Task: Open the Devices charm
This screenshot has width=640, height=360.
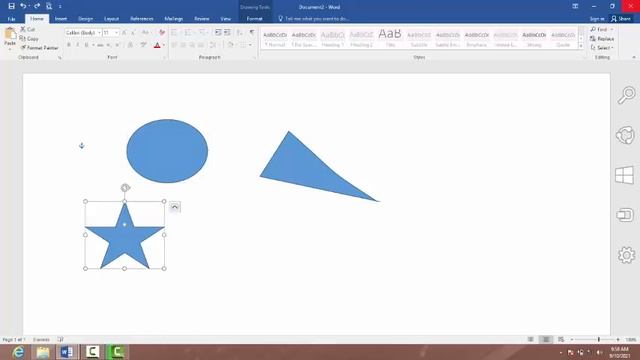Action: pyautogui.click(x=625, y=215)
